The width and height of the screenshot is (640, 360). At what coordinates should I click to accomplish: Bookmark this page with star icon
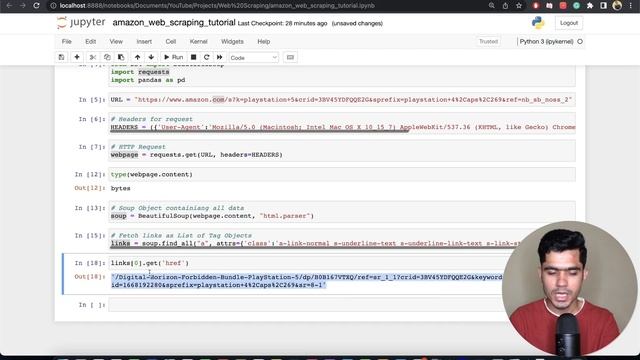click(519, 6)
